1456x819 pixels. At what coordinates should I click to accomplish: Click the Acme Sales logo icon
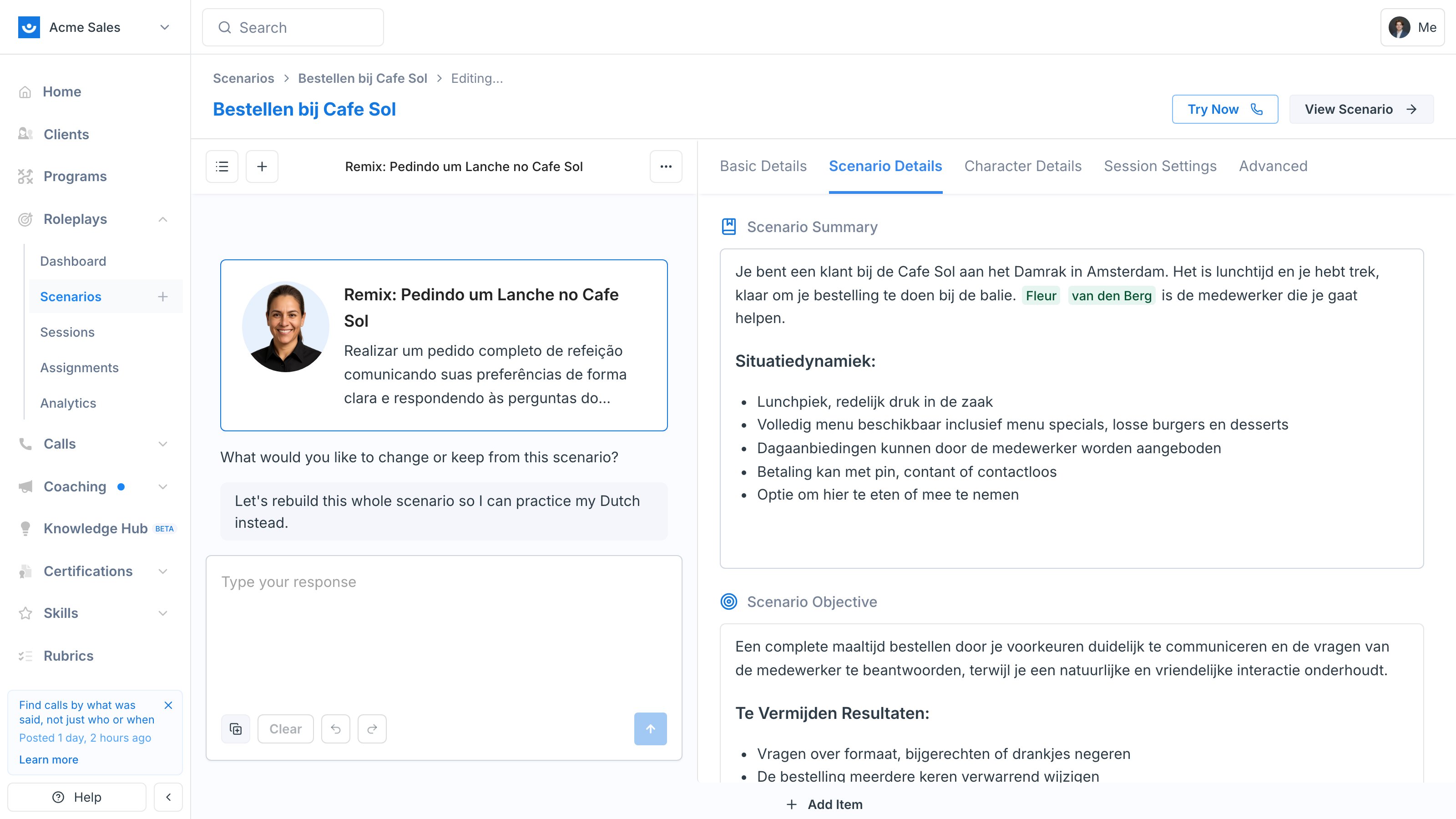pos(29,27)
